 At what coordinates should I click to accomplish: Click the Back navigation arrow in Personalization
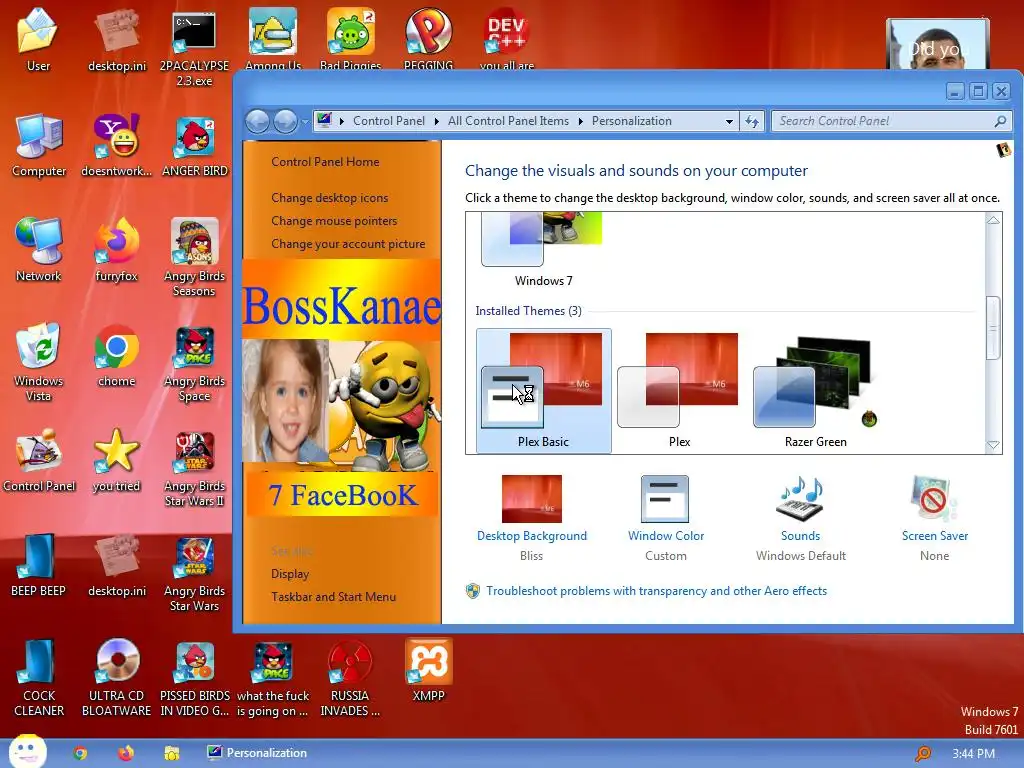click(x=257, y=121)
